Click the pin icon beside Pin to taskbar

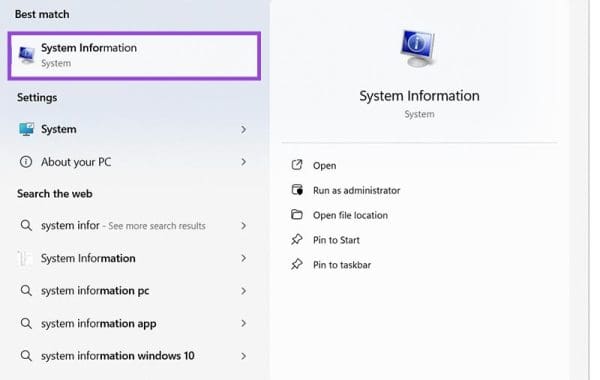click(x=297, y=264)
